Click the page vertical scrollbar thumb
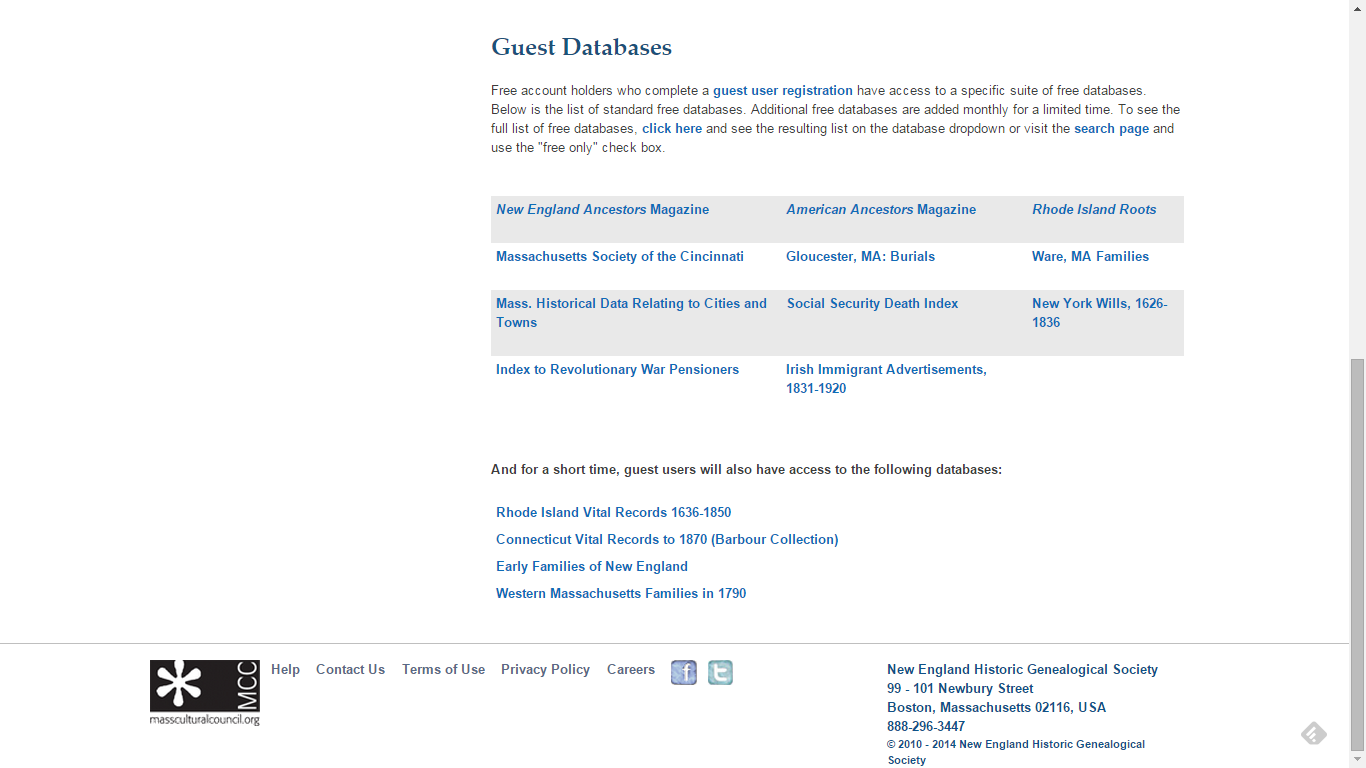This screenshot has height=768, width=1366. pos(1357,554)
